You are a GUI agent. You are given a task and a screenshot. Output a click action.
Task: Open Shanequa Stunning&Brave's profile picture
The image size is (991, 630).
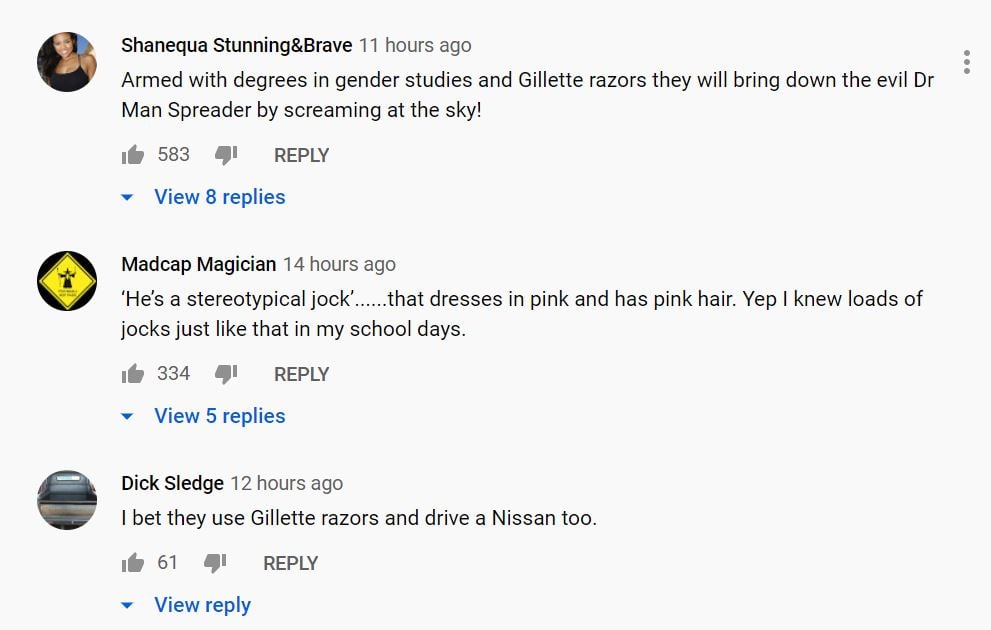click(x=67, y=62)
